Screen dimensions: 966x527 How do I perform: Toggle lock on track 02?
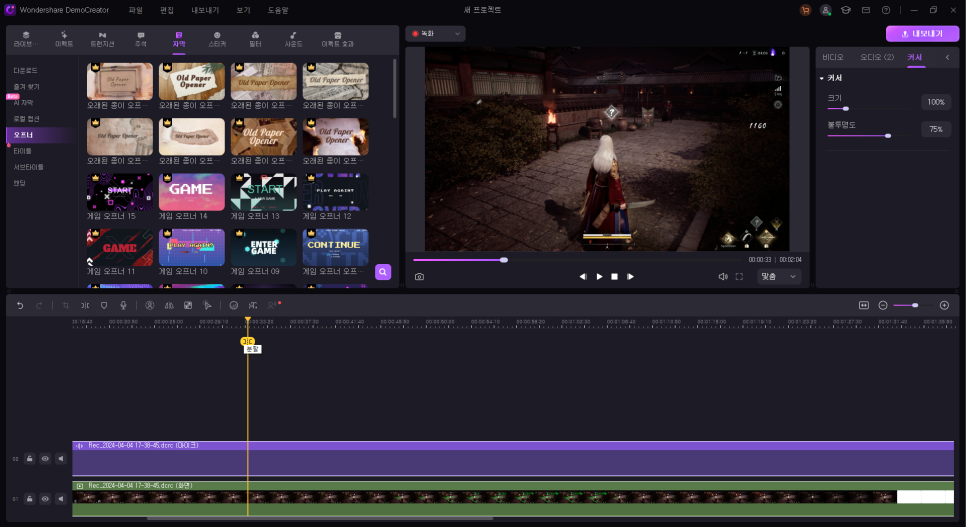(30, 459)
